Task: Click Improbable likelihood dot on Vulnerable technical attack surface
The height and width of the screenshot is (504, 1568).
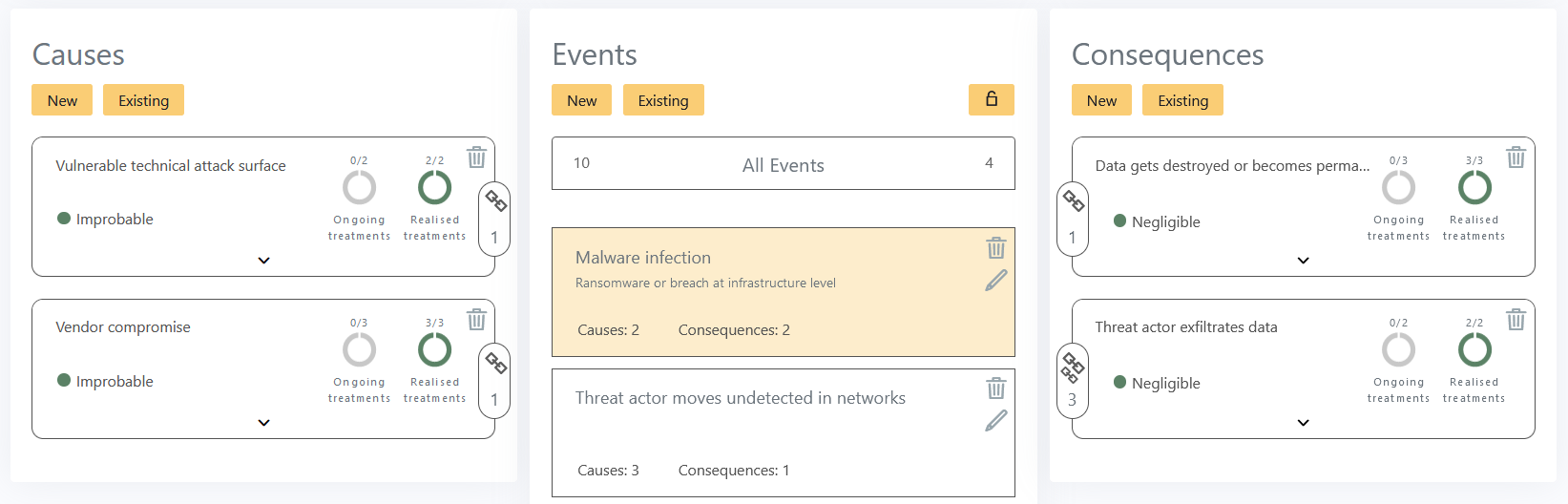Action: (x=64, y=219)
